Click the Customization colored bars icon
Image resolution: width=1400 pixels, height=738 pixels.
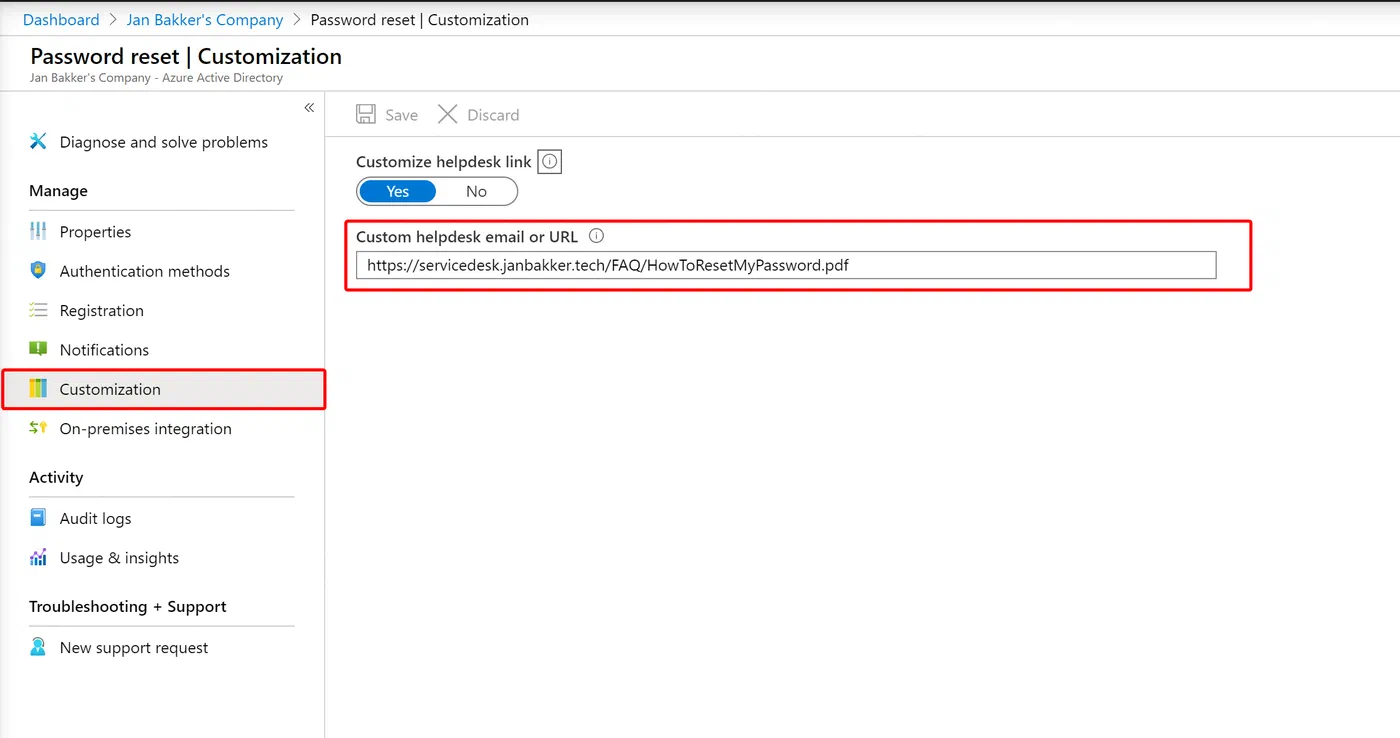(38, 388)
